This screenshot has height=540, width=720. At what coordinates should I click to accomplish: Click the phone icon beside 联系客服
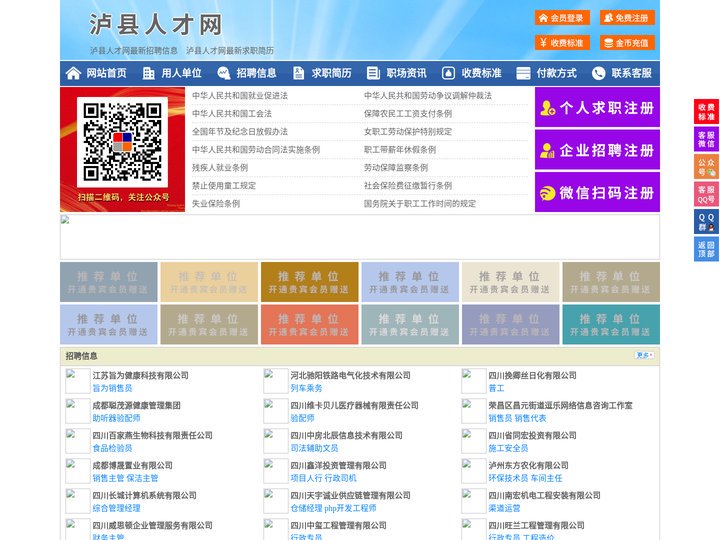pos(598,73)
